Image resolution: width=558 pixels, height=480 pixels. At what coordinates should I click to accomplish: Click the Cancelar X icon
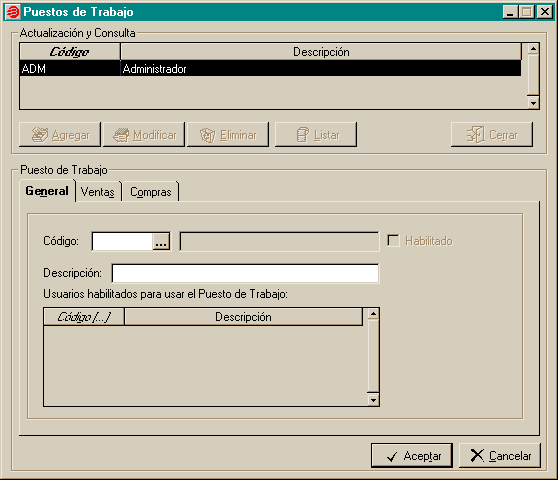pos(477,455)
